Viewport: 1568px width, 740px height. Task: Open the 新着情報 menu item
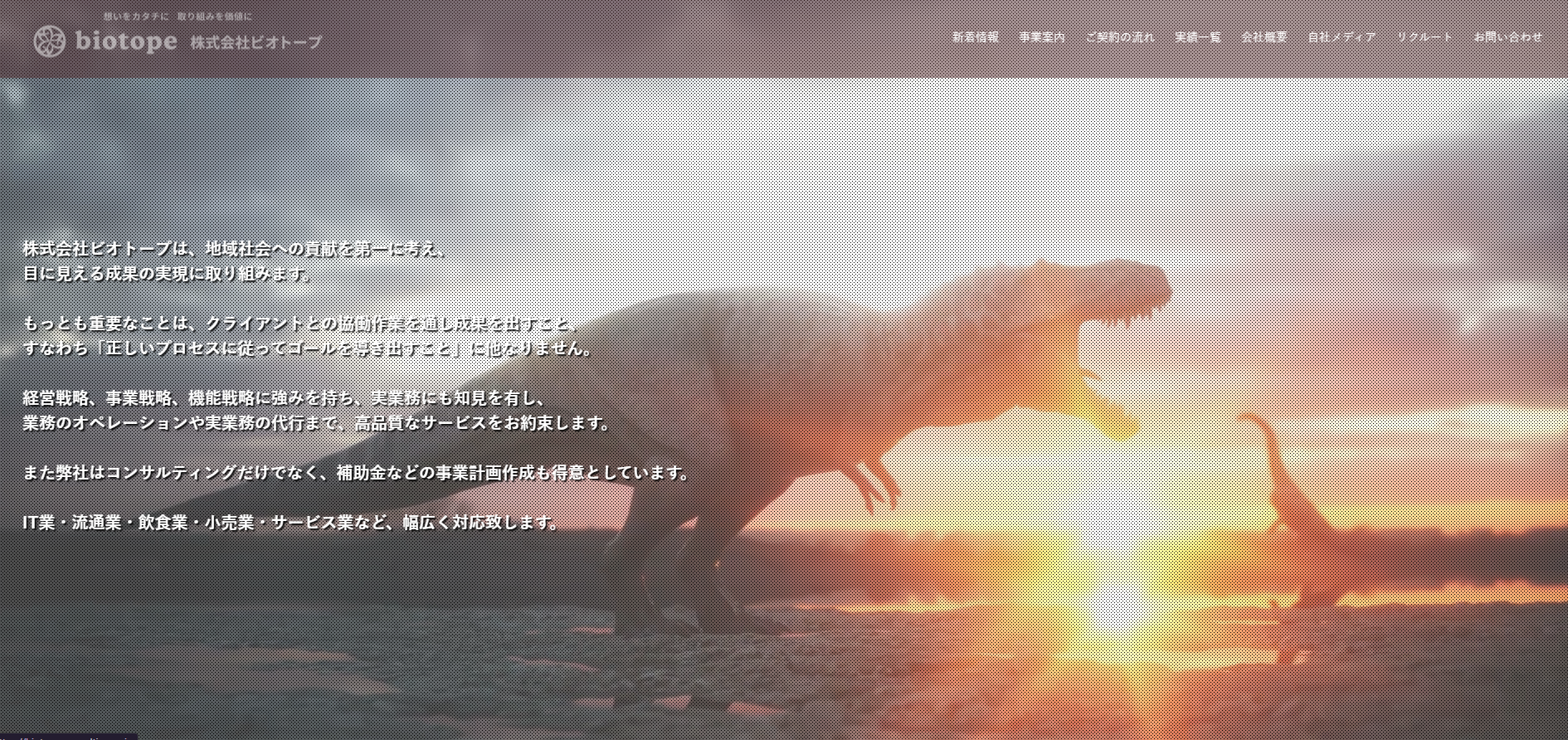point(975,37)
